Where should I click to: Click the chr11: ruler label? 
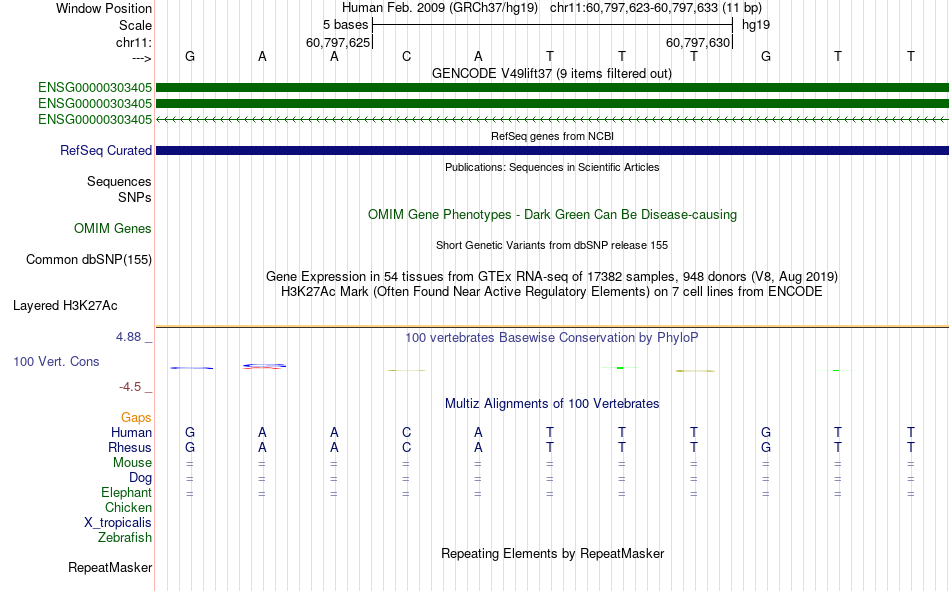pyautogui.click(x=133, y=42)
